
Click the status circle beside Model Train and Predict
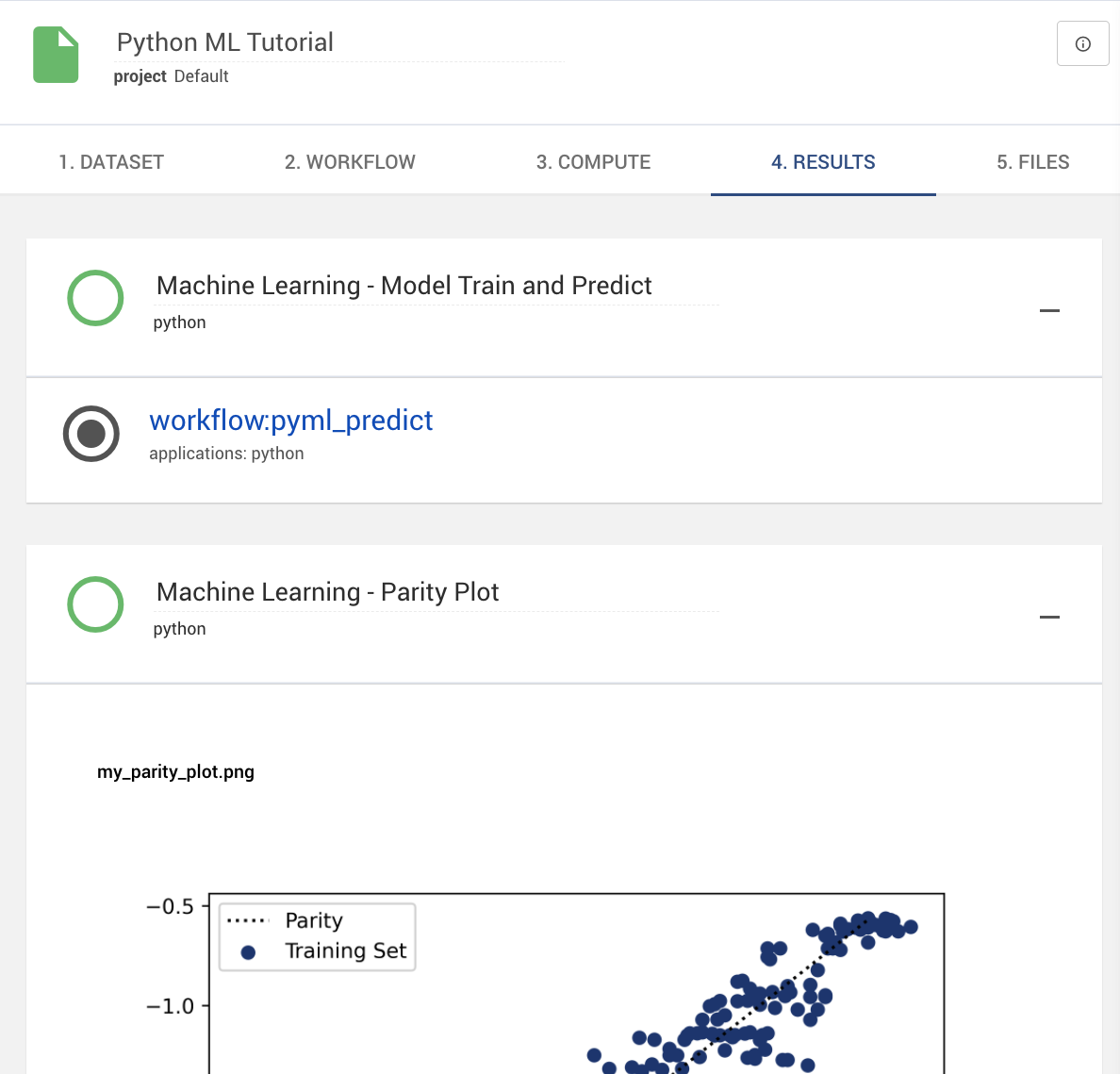95,297
